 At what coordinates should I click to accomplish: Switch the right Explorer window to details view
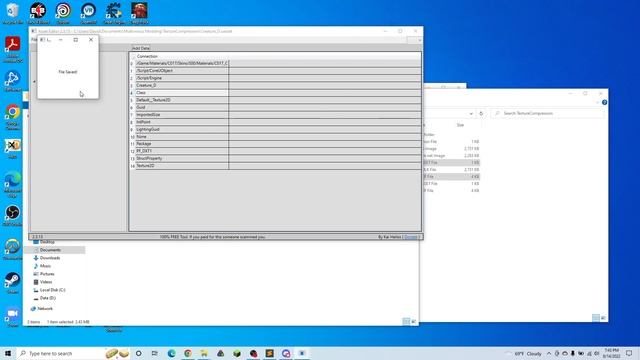tap(596, 318)
